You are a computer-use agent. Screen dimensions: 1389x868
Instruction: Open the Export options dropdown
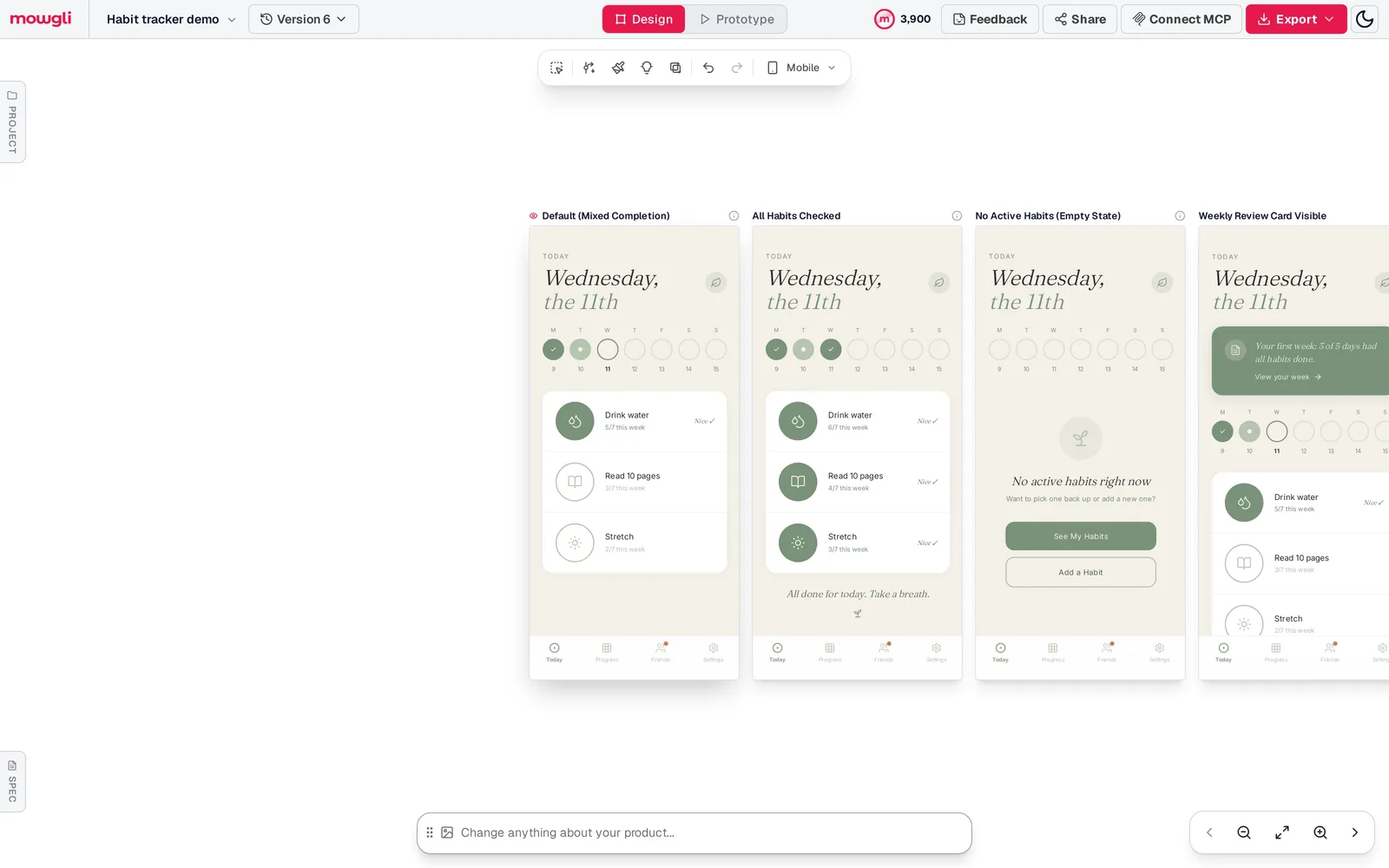point(1296,19)
